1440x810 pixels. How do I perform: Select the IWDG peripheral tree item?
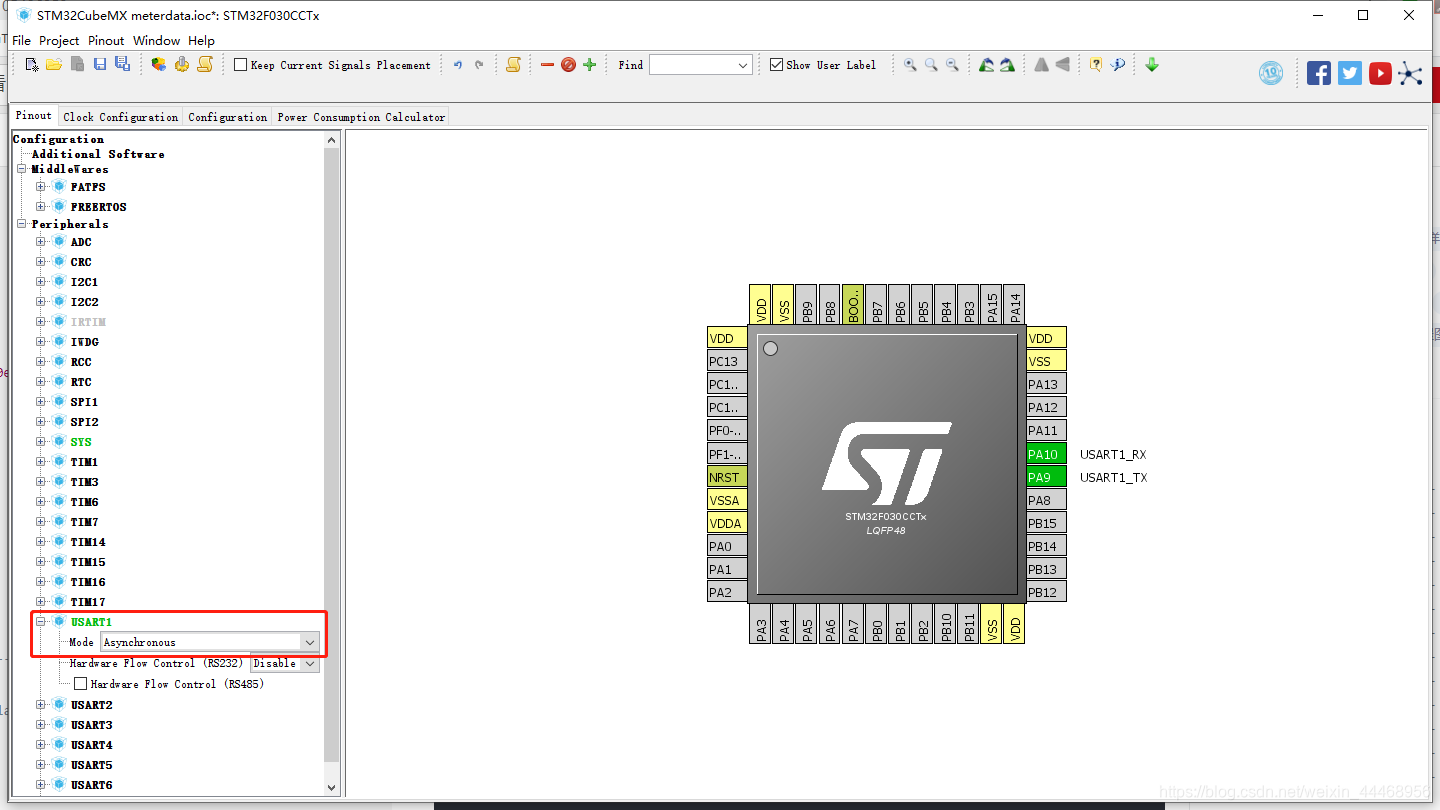pyautogui.click(x=84, y=342)
